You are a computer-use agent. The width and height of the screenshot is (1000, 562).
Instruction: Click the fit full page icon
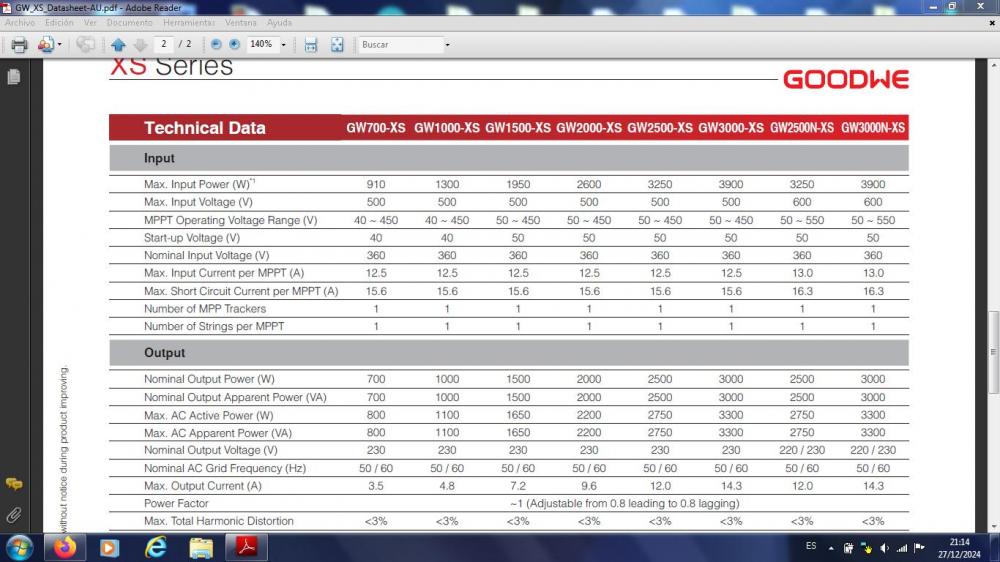coord(337,45)
